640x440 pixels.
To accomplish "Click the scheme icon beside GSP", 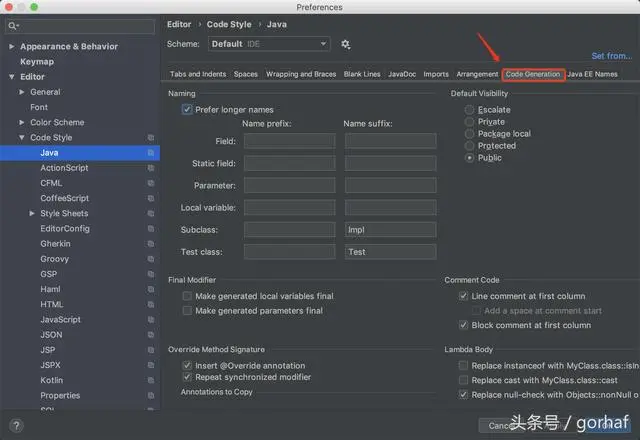I will (151, 274).
